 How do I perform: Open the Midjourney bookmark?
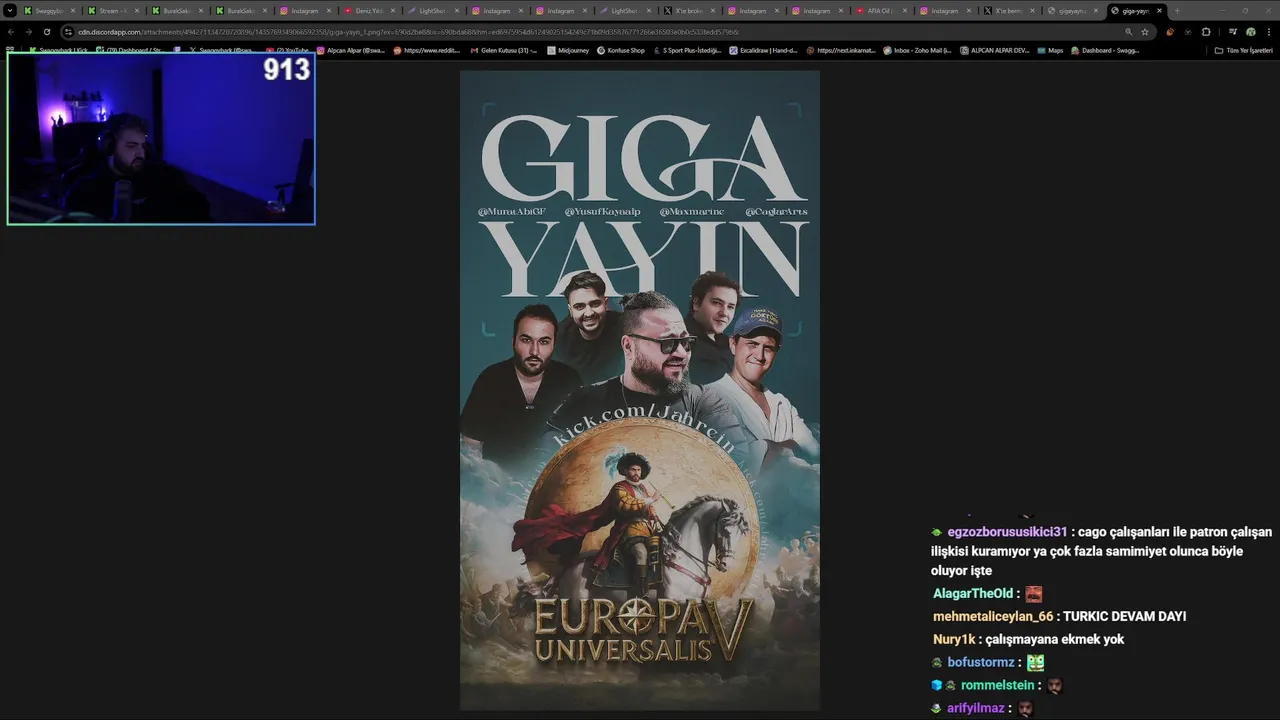(568, 50)
